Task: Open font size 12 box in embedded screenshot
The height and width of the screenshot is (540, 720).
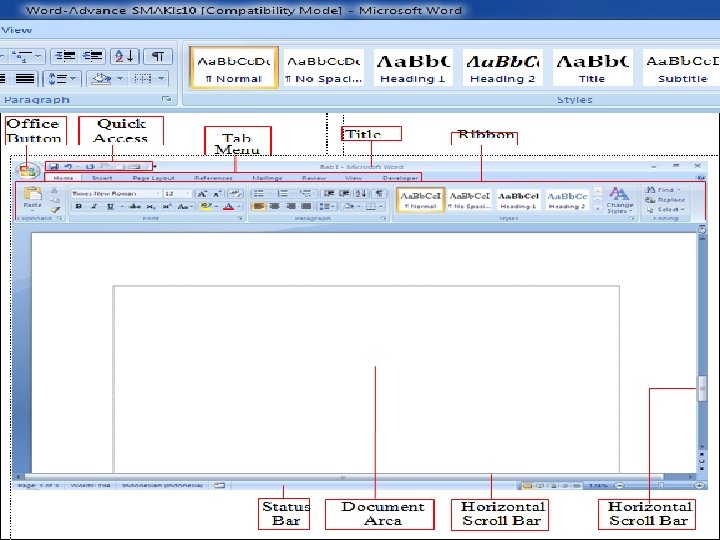Action: click(177, 194)
